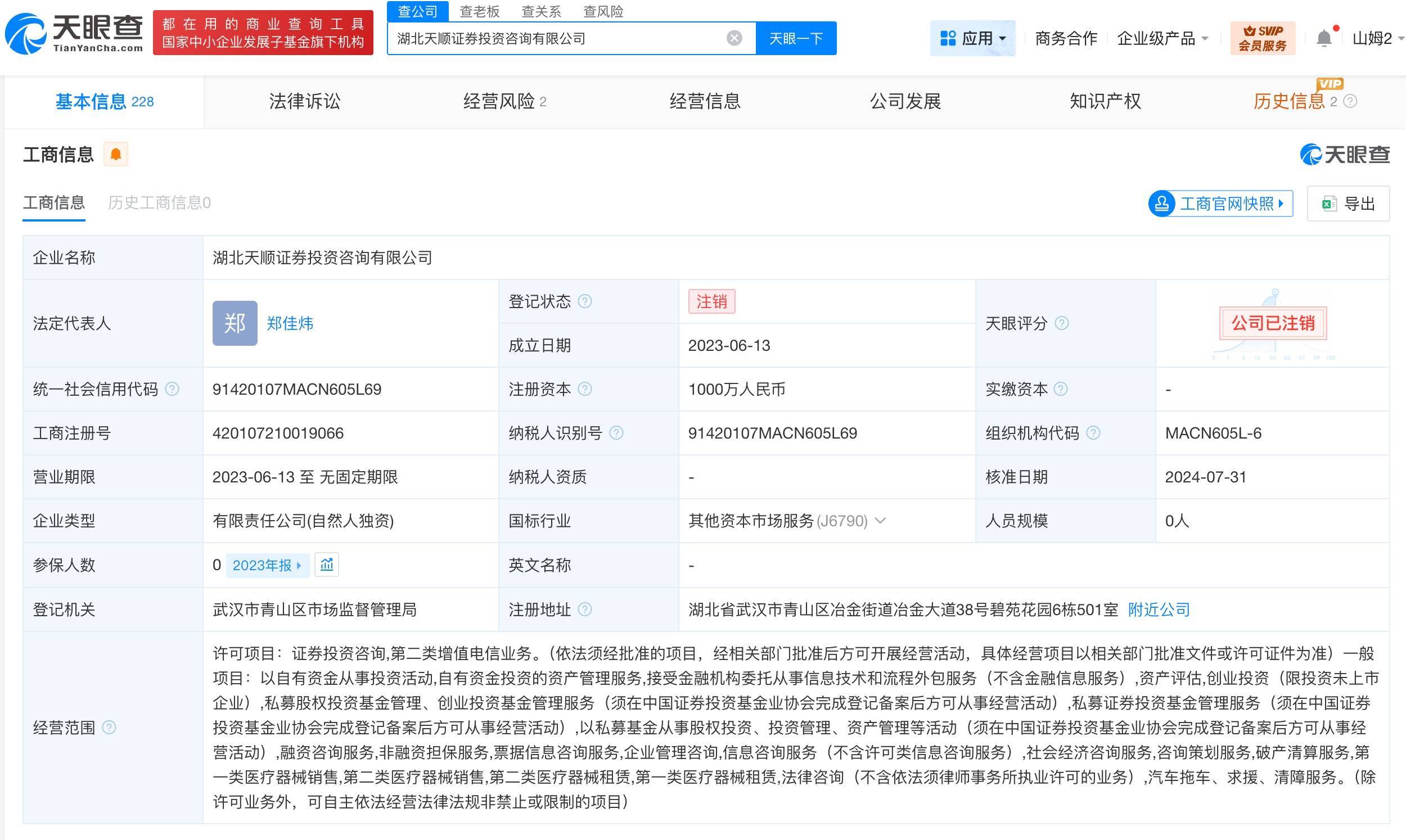The width and height of the screenshot is (1406, 840).
Task: Click help icon next to 统一社会信用代码
Action: (x=172, y=389)
